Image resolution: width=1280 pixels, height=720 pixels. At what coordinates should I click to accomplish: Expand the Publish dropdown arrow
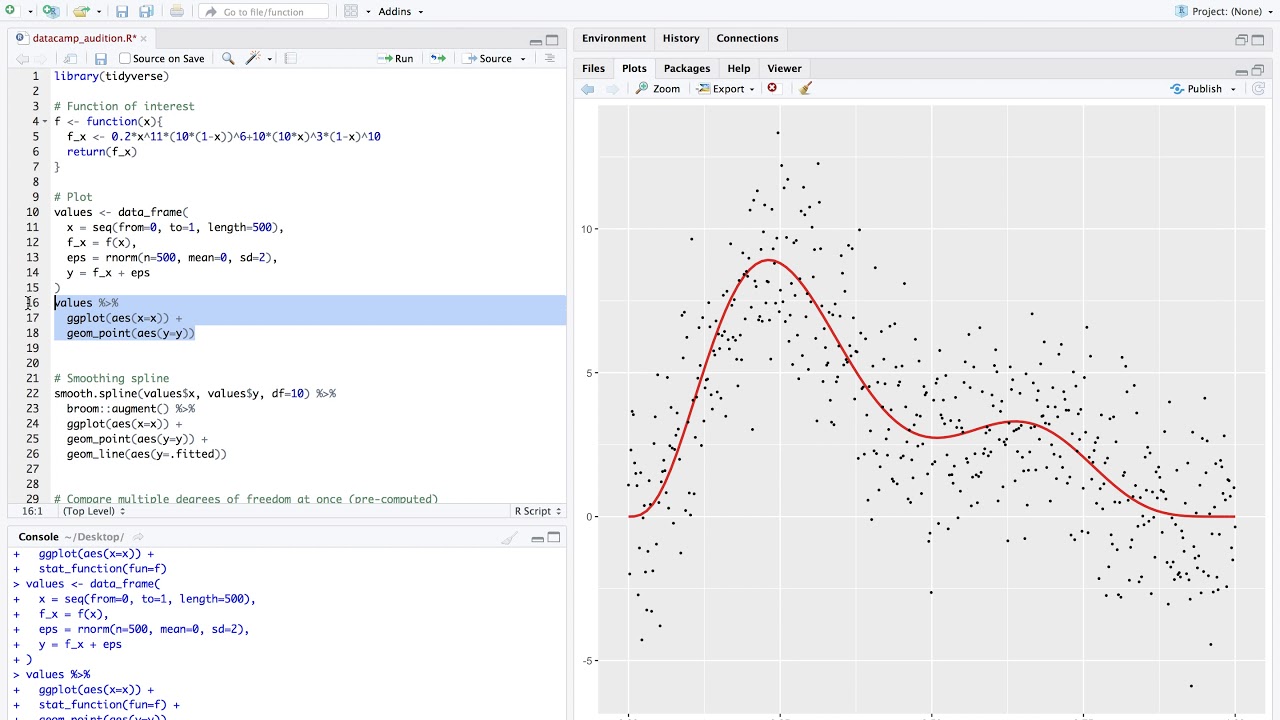pyautogui.click(x=1233, y=89)
